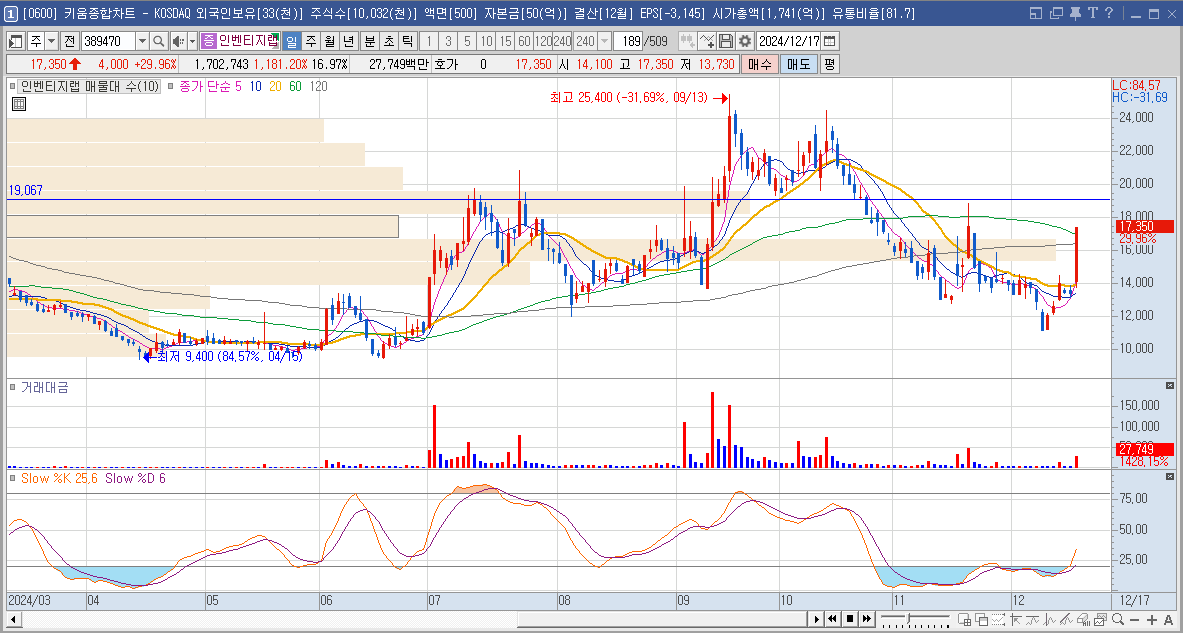Screen dimensions: 1183x633
Task: Click the duplicate window icon in title bar
Action: [x=1056, y=13]
